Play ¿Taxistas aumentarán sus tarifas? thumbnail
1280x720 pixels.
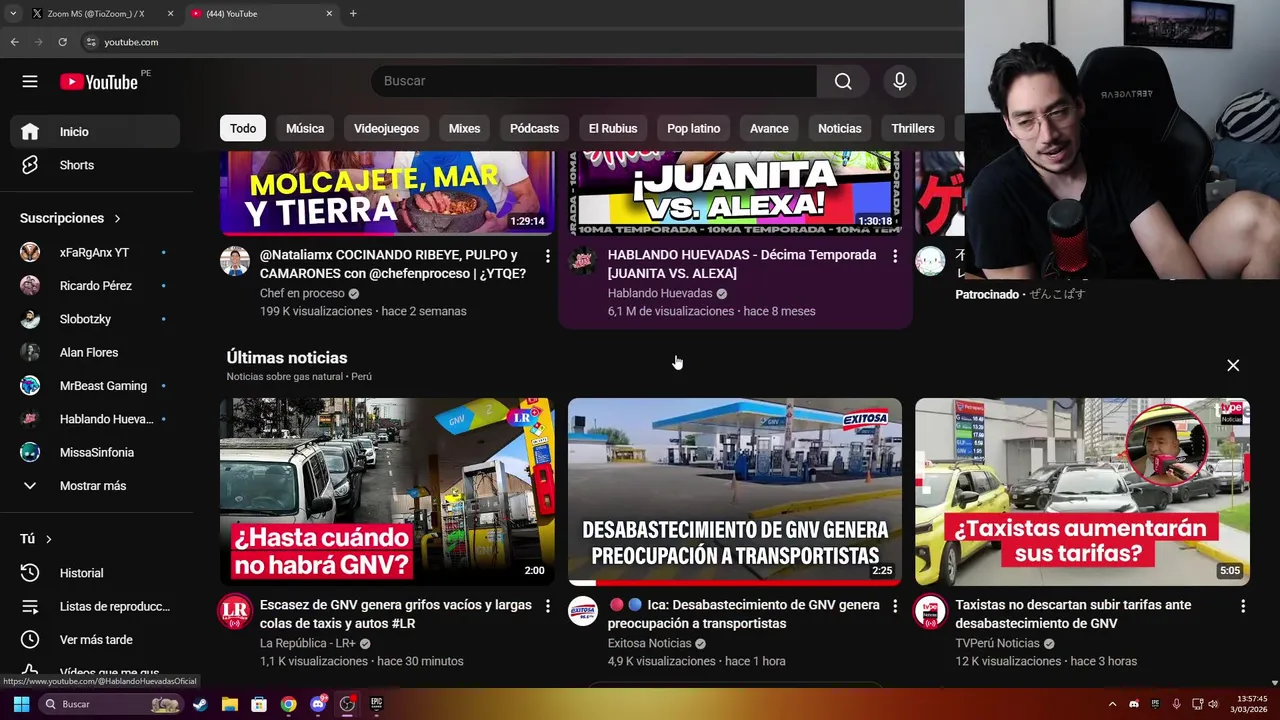(1082, 492)
